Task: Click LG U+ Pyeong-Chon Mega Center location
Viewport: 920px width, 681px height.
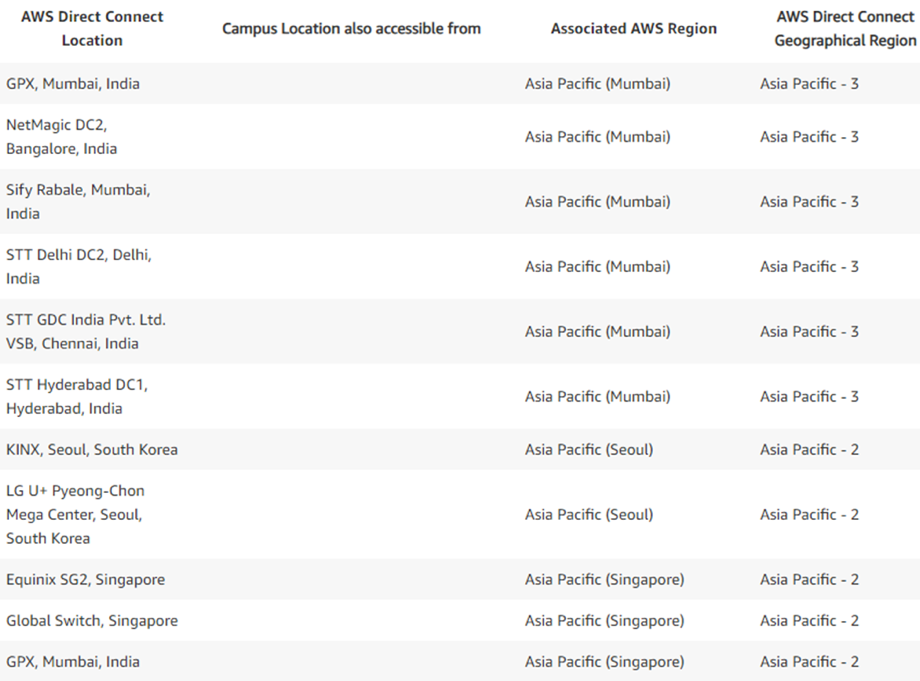Action: 75,514
